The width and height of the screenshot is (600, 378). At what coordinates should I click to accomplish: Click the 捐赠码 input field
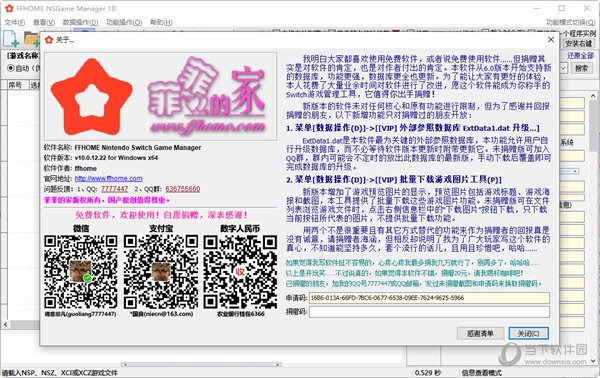point(429,312)
